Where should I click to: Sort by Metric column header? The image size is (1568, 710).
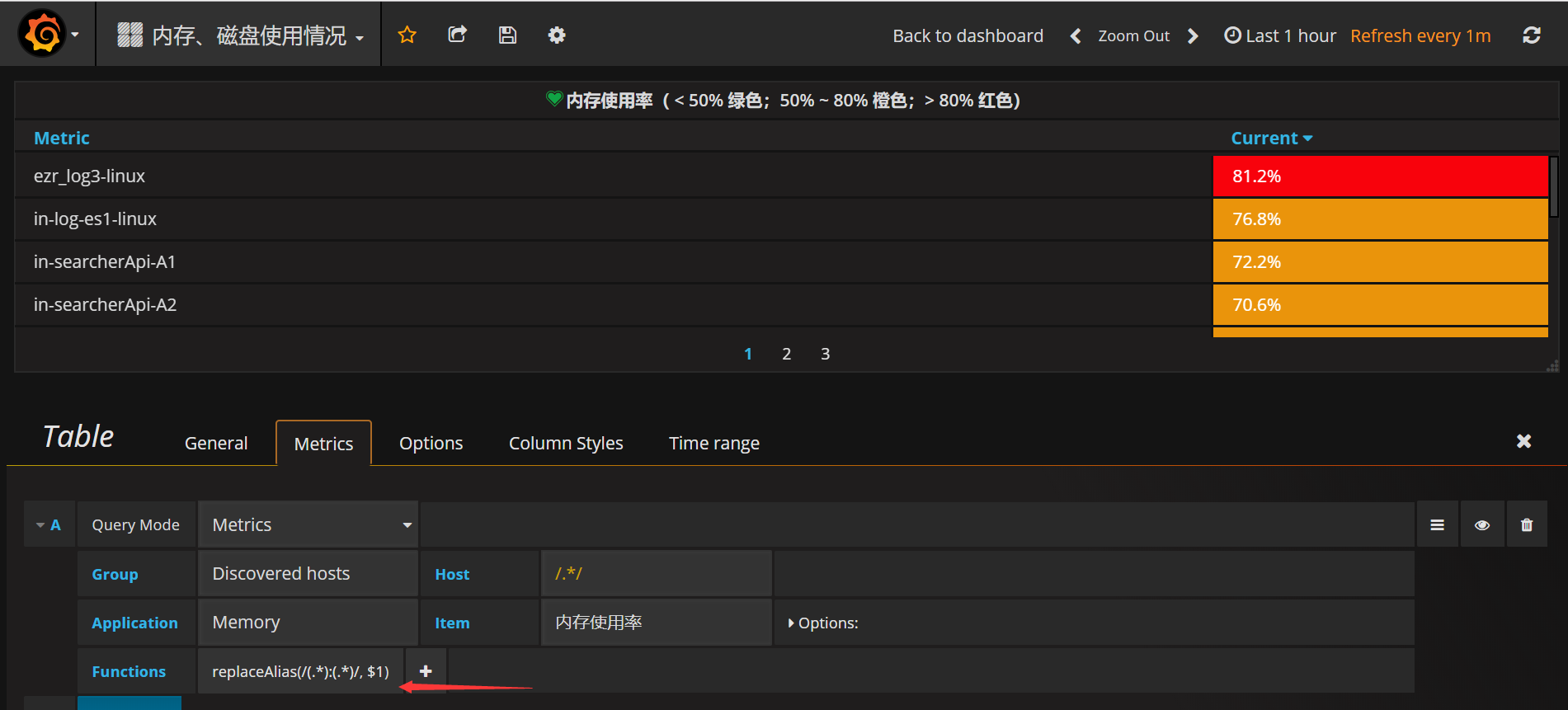point(62,138)
